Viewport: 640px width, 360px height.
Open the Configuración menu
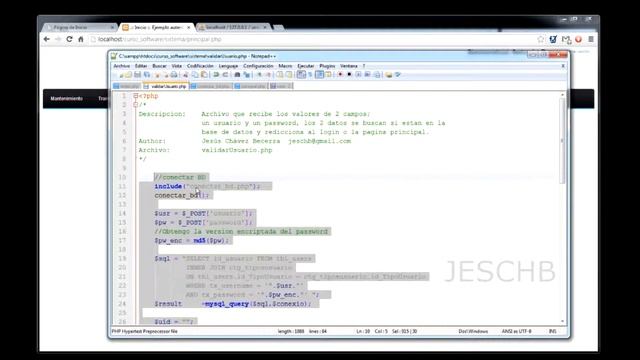(x=258, y=66)
